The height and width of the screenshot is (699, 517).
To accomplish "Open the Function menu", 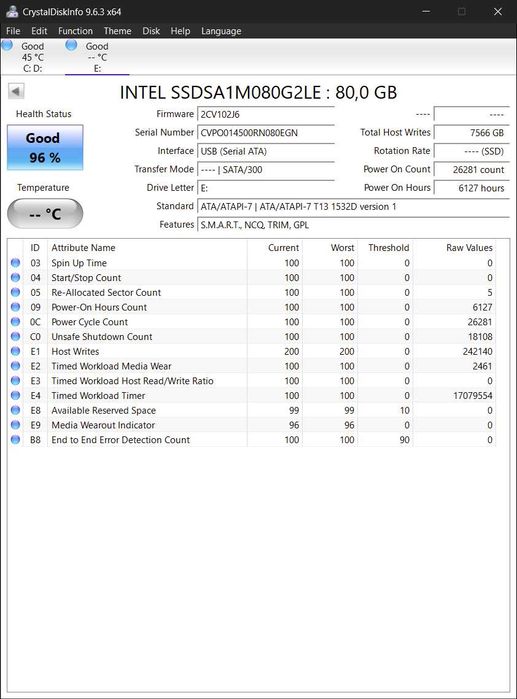I will click(75, 31).
